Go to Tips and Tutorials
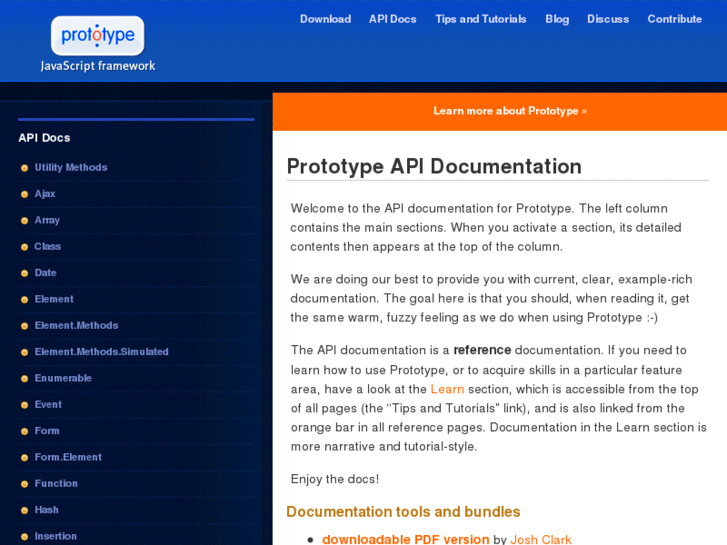 click(x=481, y=19)
